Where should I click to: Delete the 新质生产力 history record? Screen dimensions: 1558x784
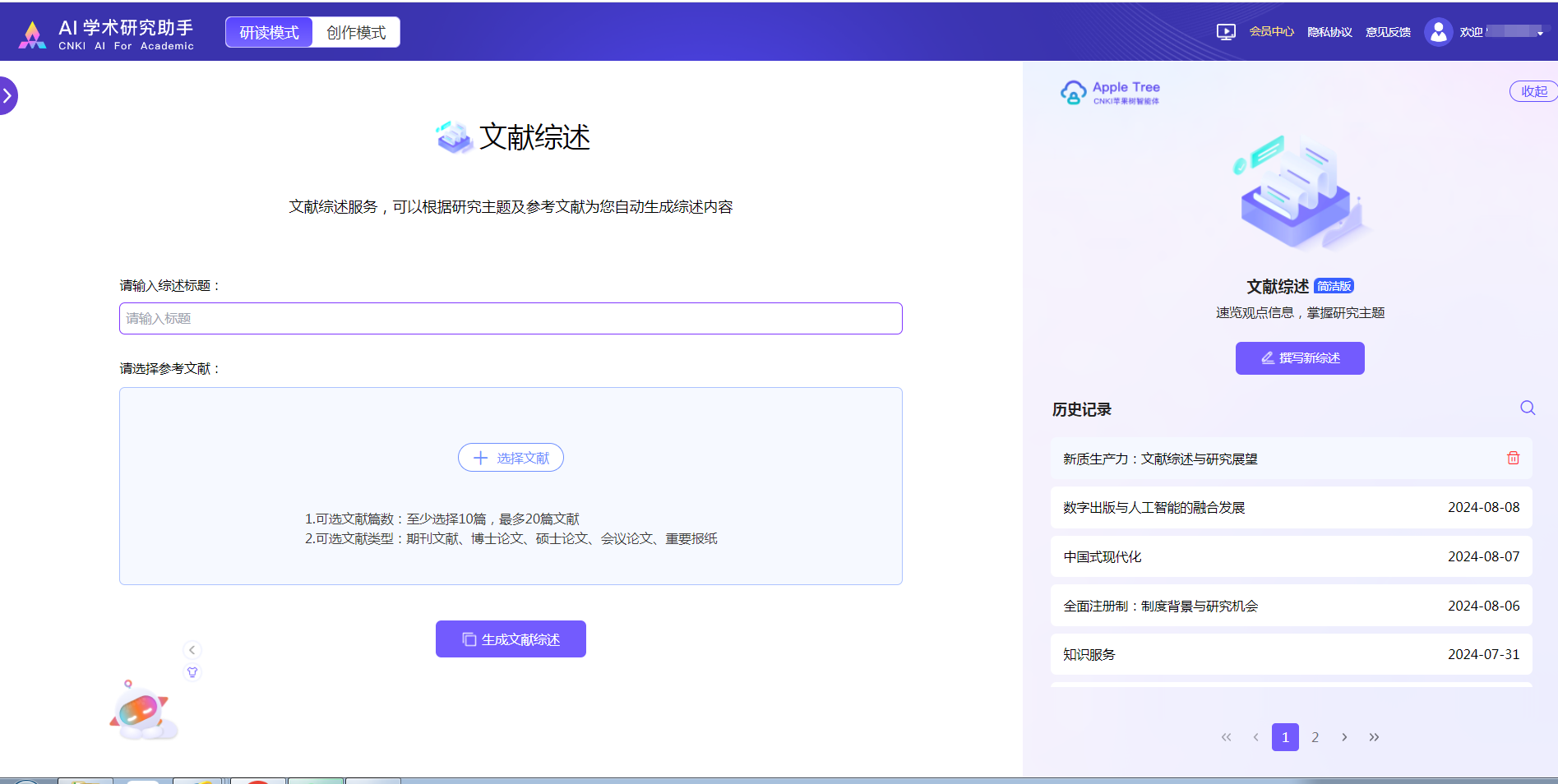1513,459
